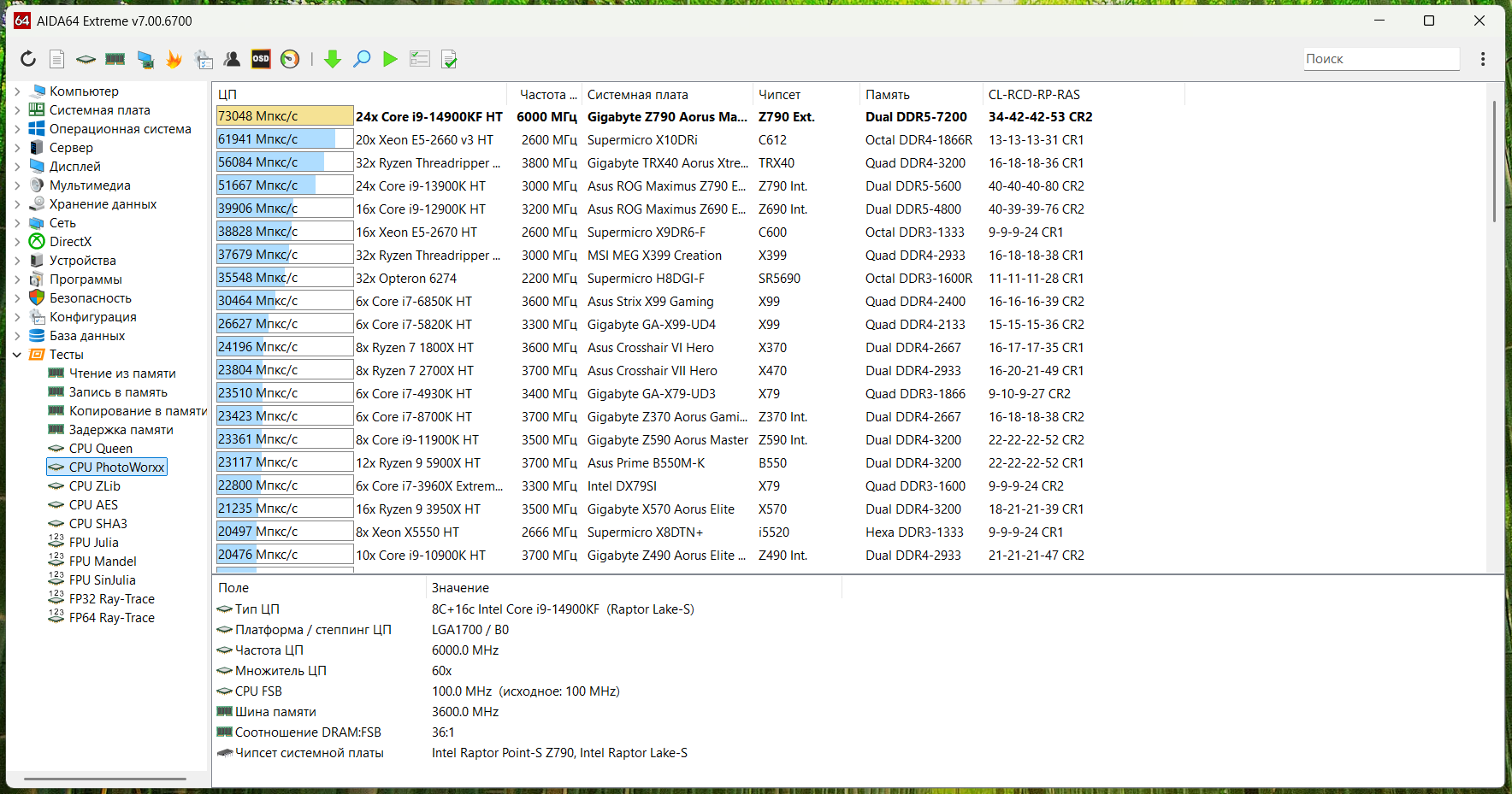Sort by the Частота column header
Screen dimensions: 1512x794
(x=545, y=94)
